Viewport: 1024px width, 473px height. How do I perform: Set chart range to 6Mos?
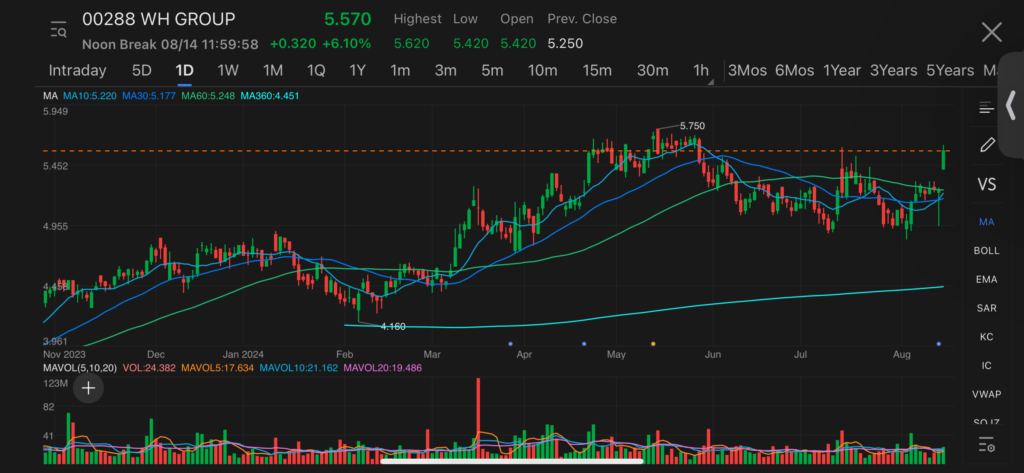(x=794, y=71)
